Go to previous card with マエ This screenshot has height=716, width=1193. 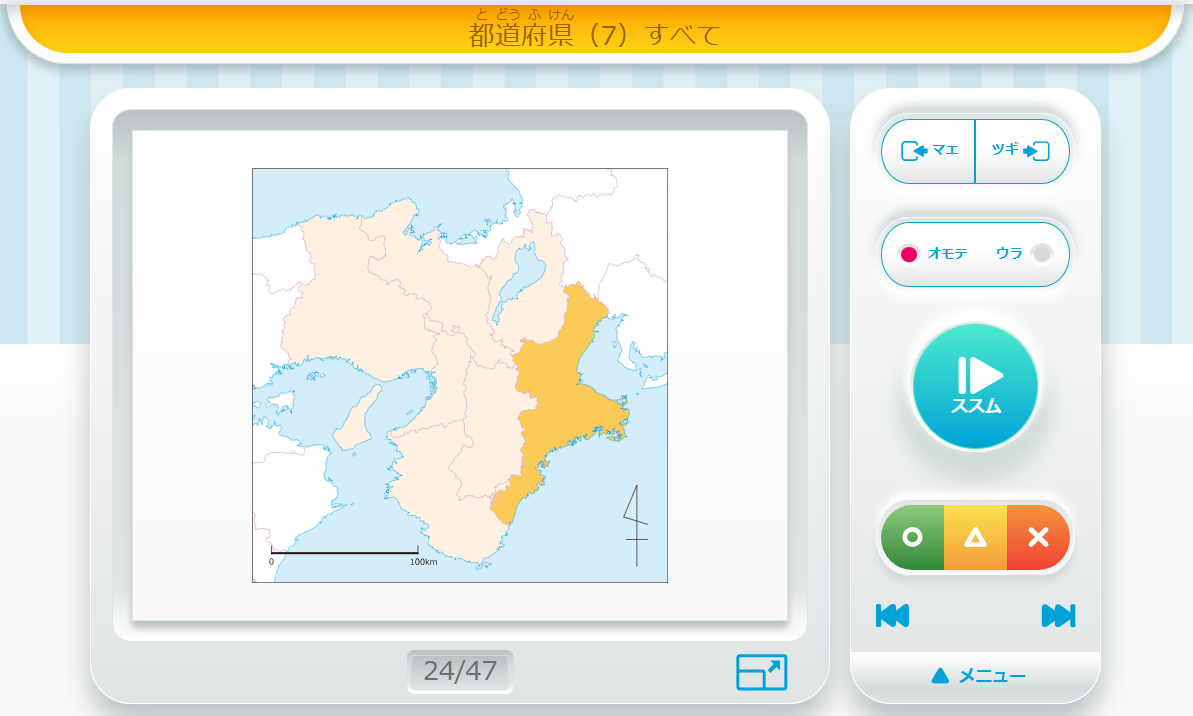[929, 151]
